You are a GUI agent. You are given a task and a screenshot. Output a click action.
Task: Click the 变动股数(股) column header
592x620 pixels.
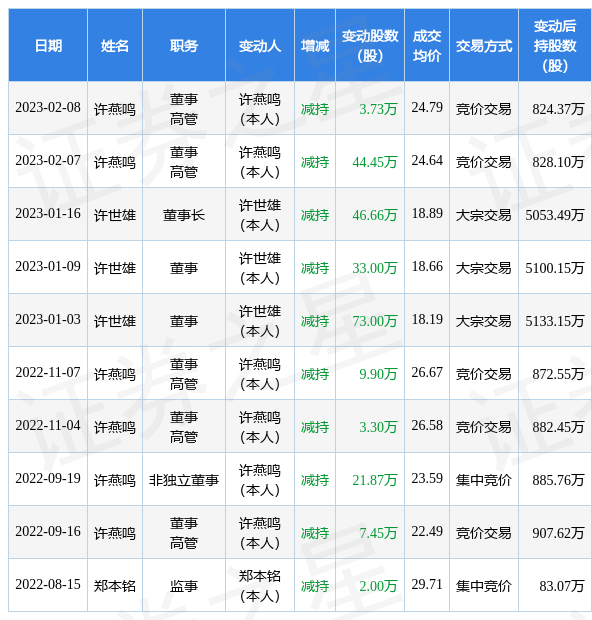tap(370, 46)
